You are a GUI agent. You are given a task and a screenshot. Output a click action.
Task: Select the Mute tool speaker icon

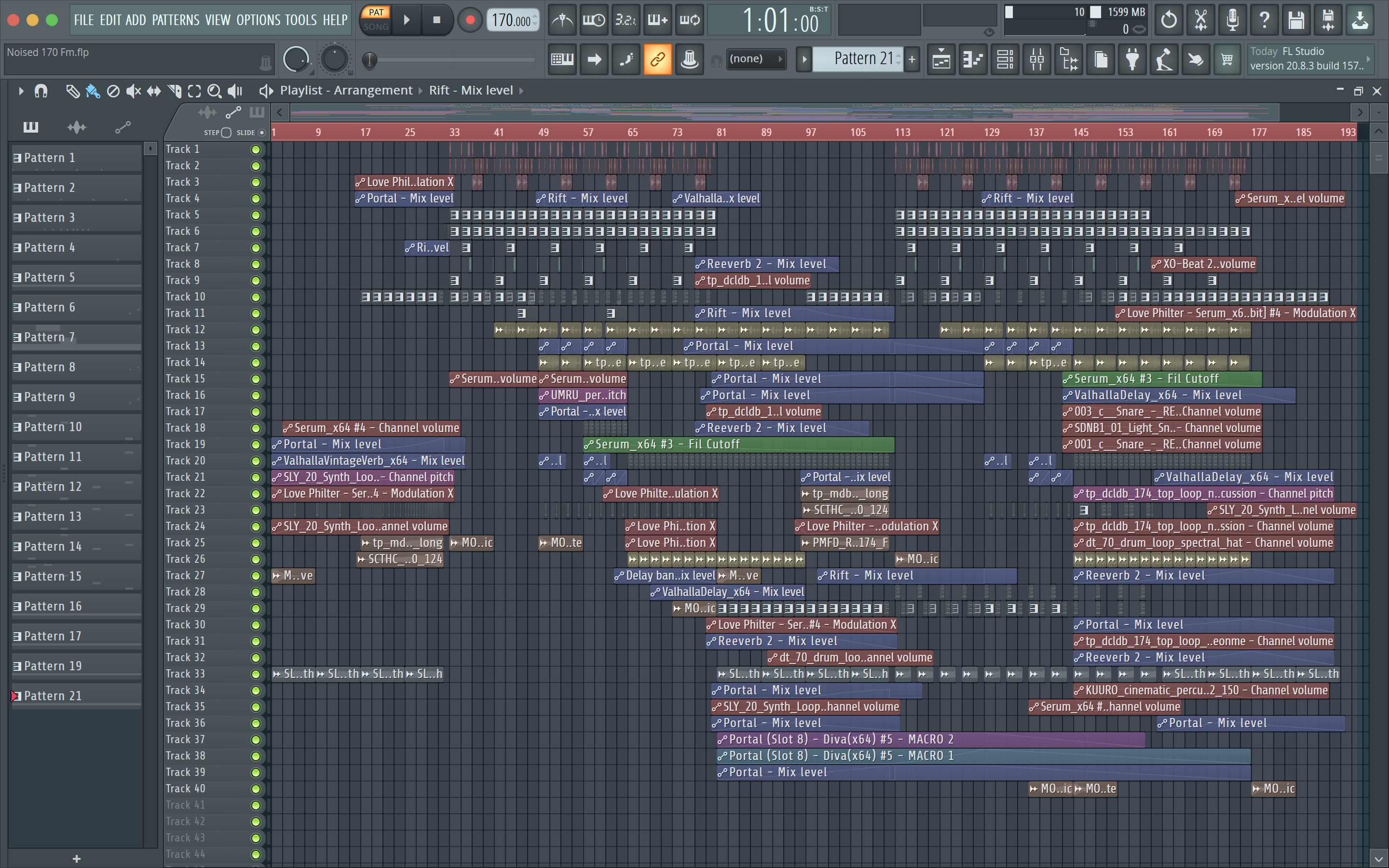(x=133, y=91)
